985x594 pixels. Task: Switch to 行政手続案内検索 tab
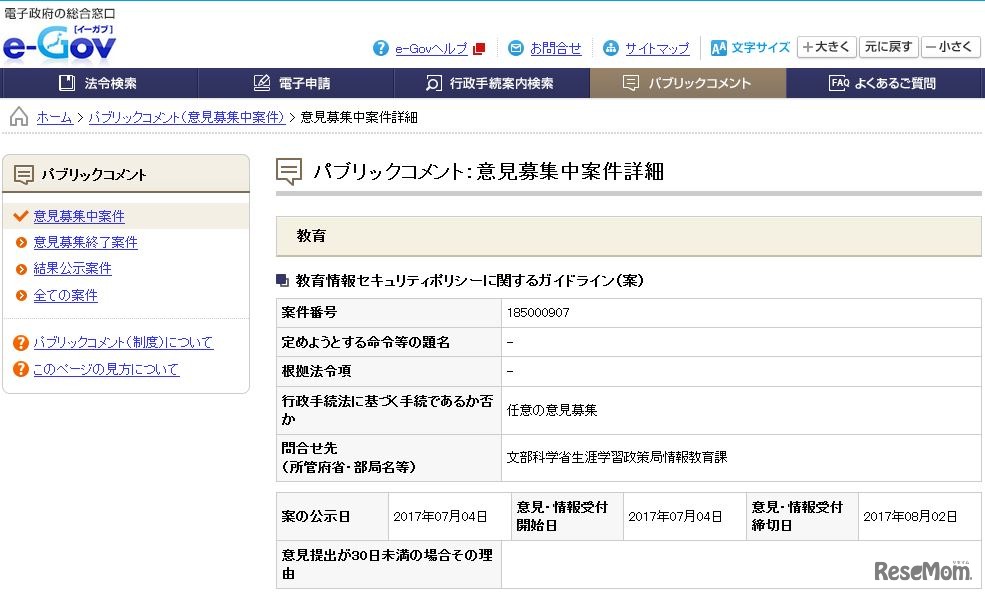[491, 83]
